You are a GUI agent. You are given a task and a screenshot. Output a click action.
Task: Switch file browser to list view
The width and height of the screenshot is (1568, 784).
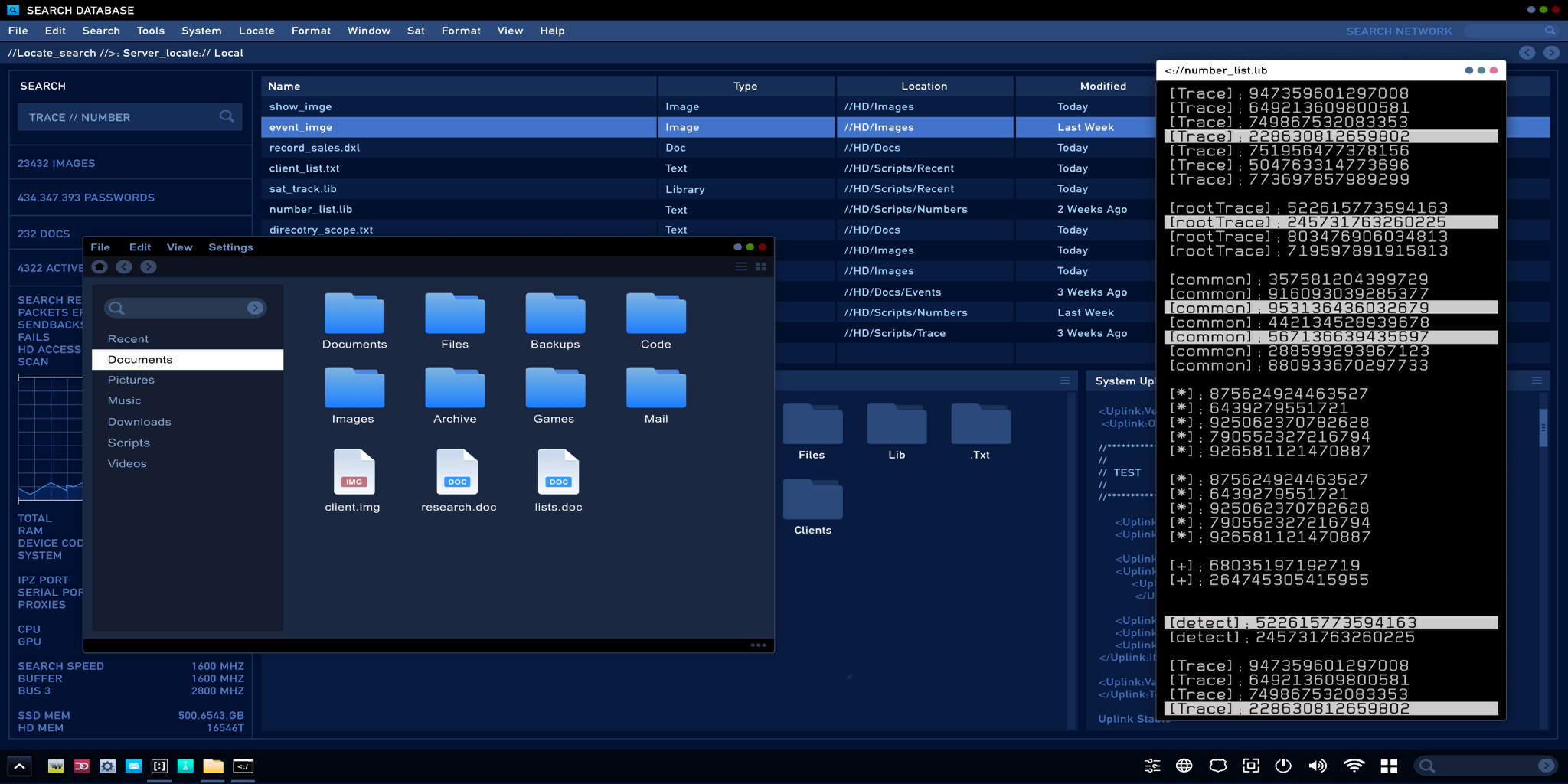pyautogui.click(x=741, y=266)
